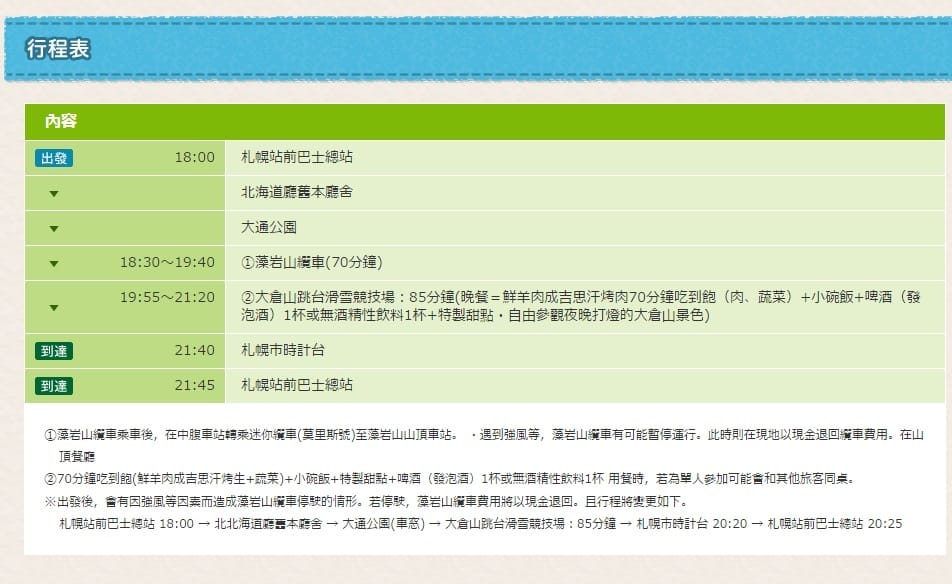Click the 到達 badge beside 21:40
952x584 pixels.
tap(54, 351)
